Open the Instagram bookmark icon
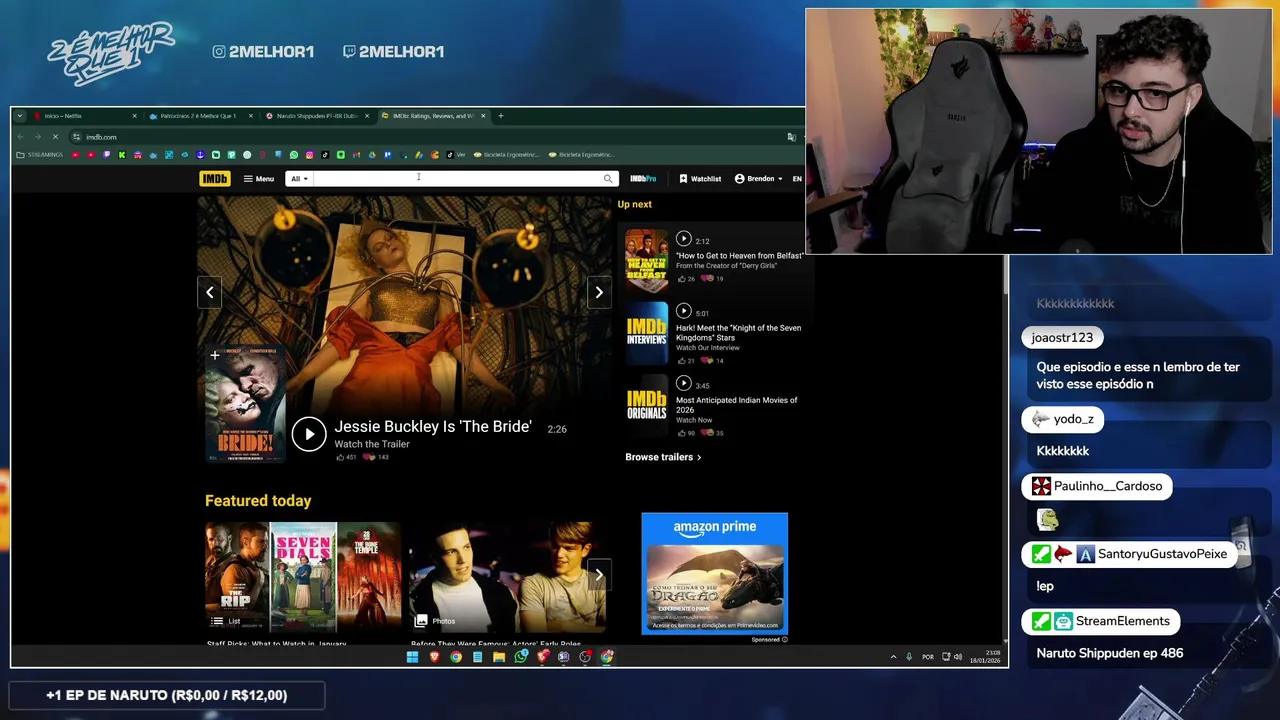1280x720 pixels. click(x=310, y=155)
